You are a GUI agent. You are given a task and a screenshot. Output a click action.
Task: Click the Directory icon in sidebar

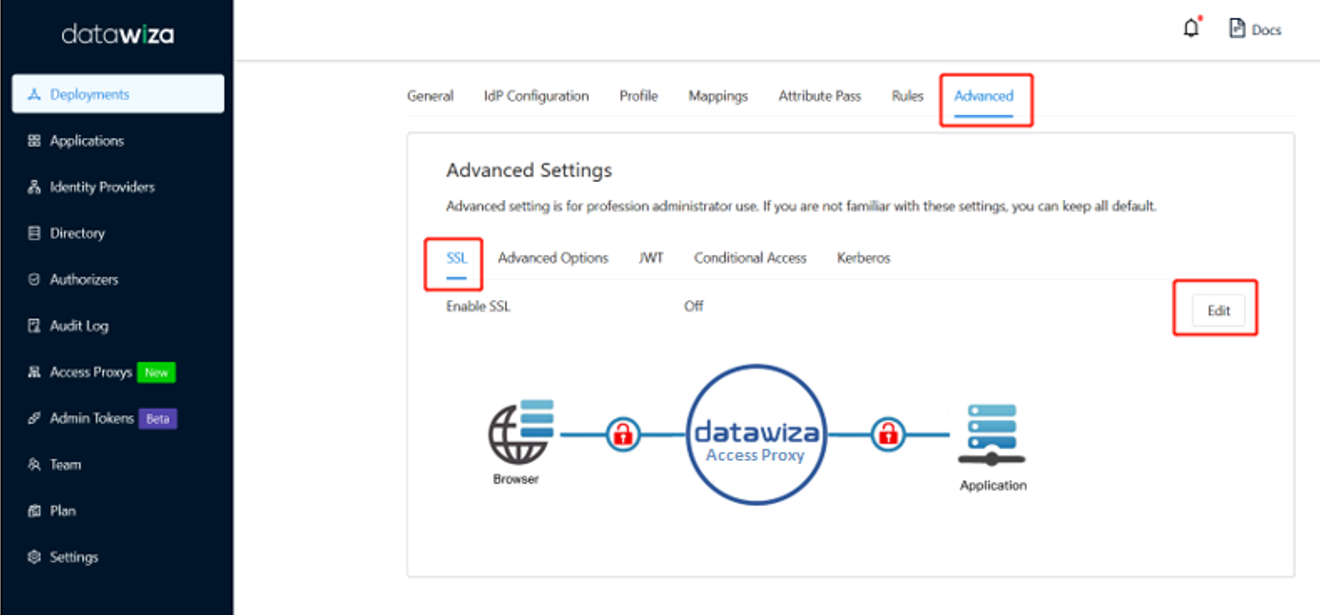tap(34, 233)
